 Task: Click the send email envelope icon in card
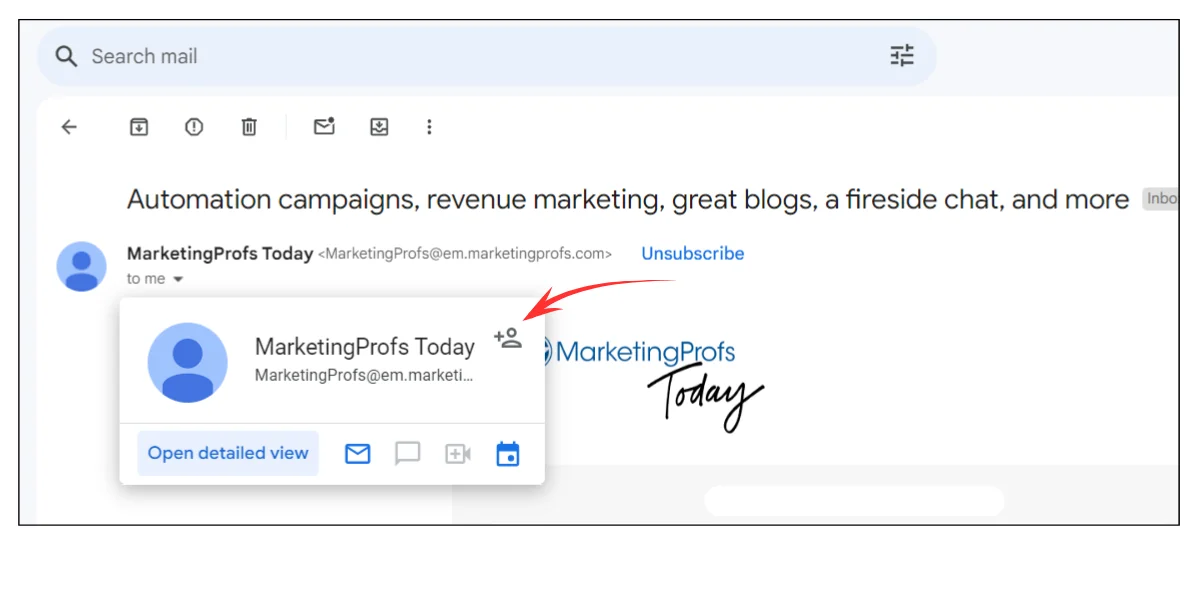358,454
